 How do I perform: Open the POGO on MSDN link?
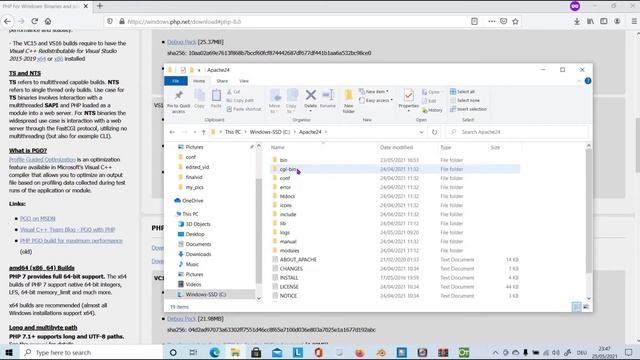(x=38, y=219)
